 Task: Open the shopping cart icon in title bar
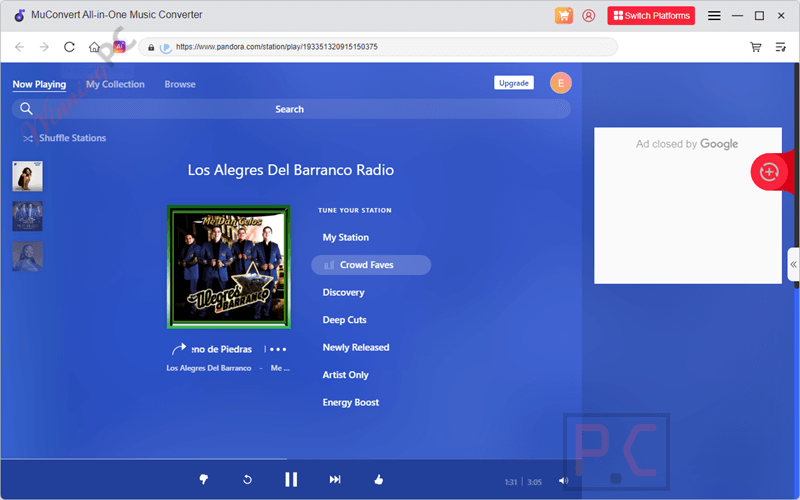[563, 15]
